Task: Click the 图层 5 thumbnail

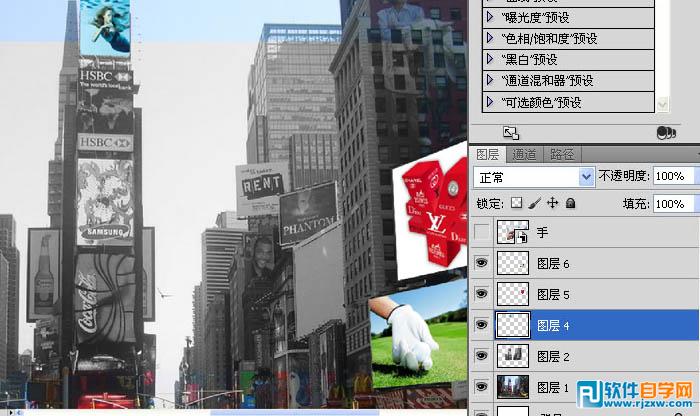Action: click(512, 294)
